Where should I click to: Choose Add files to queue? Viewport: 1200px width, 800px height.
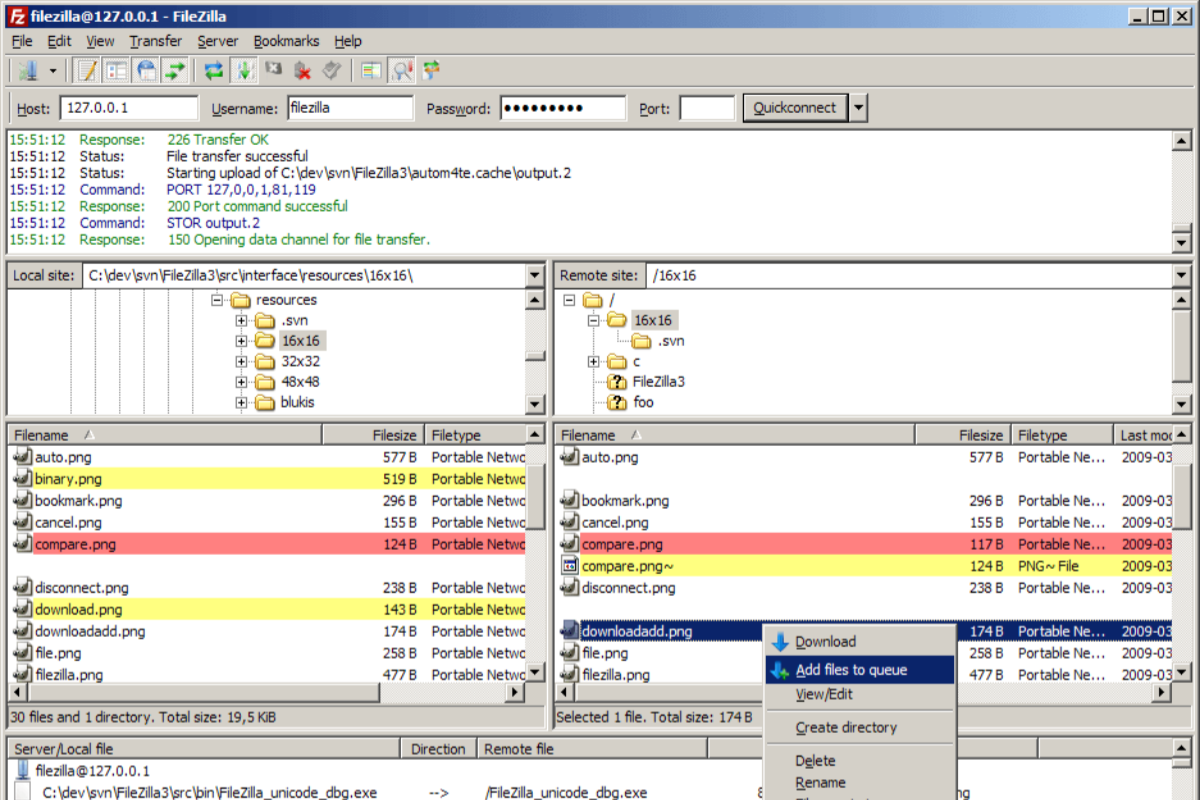pyautogui.click(x=851, y=670)
